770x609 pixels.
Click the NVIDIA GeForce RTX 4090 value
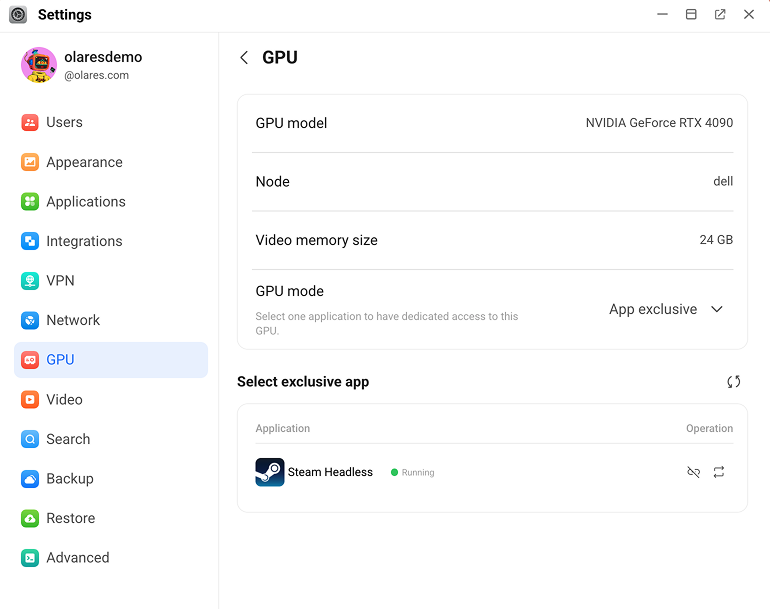click(659, 123)
